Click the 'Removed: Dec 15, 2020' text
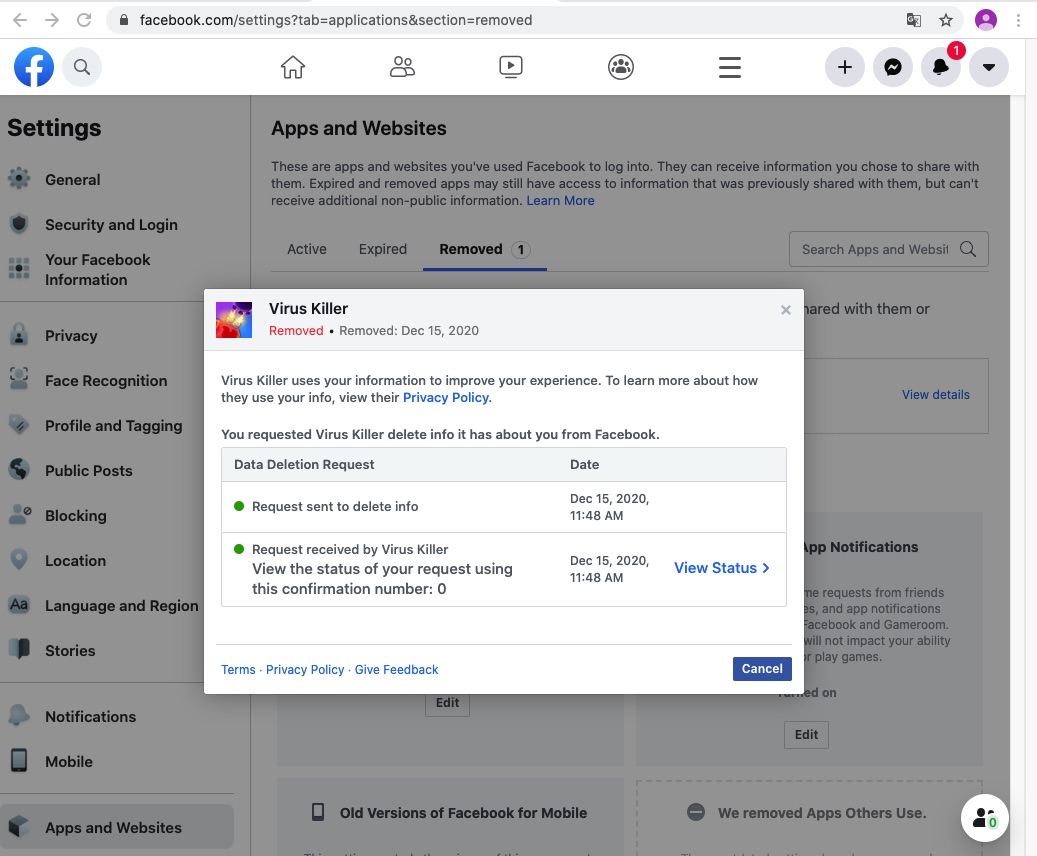The image size is (1037, 856). 409,331
